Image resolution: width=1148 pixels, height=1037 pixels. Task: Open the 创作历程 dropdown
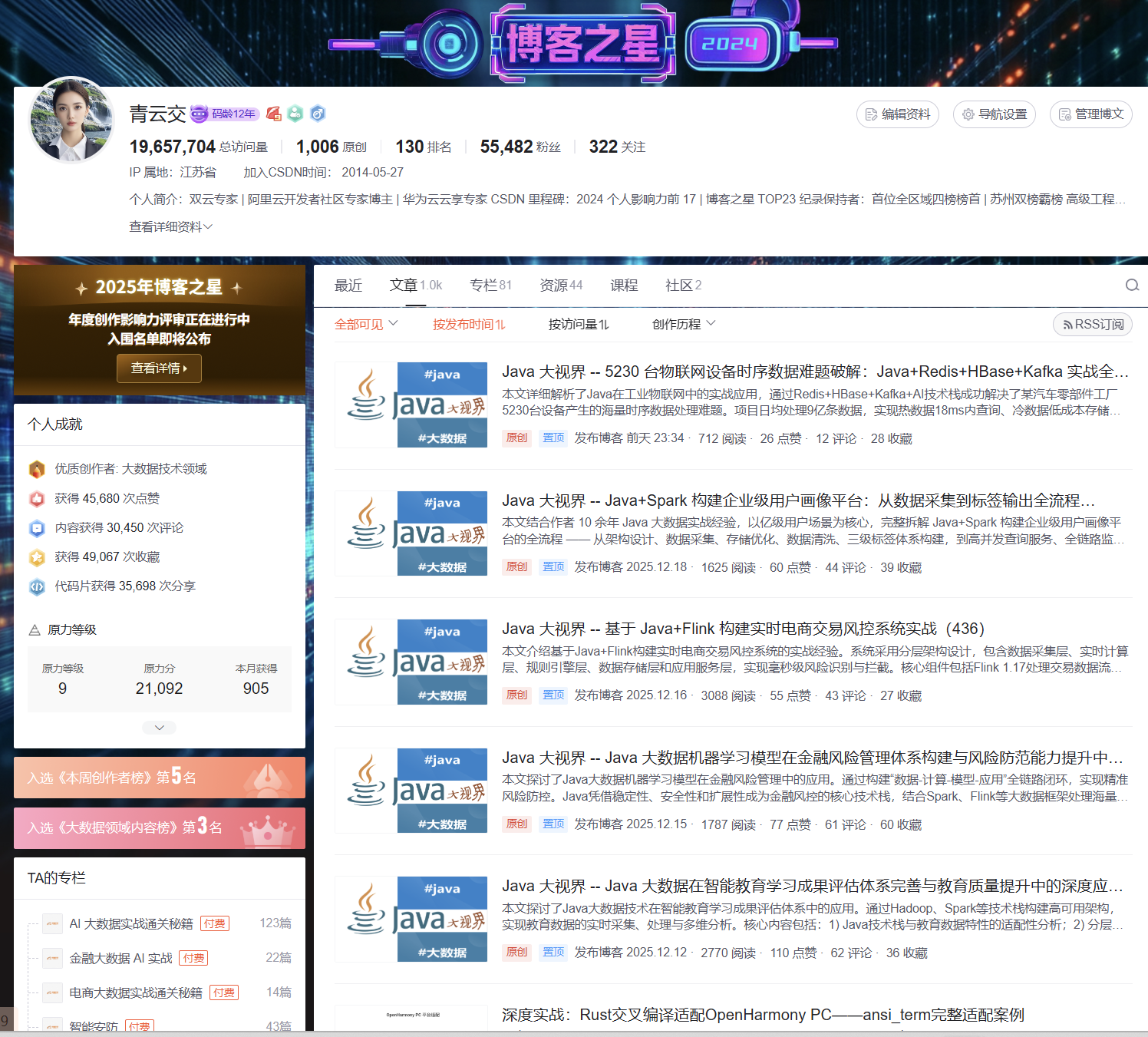tap(684, 324)
